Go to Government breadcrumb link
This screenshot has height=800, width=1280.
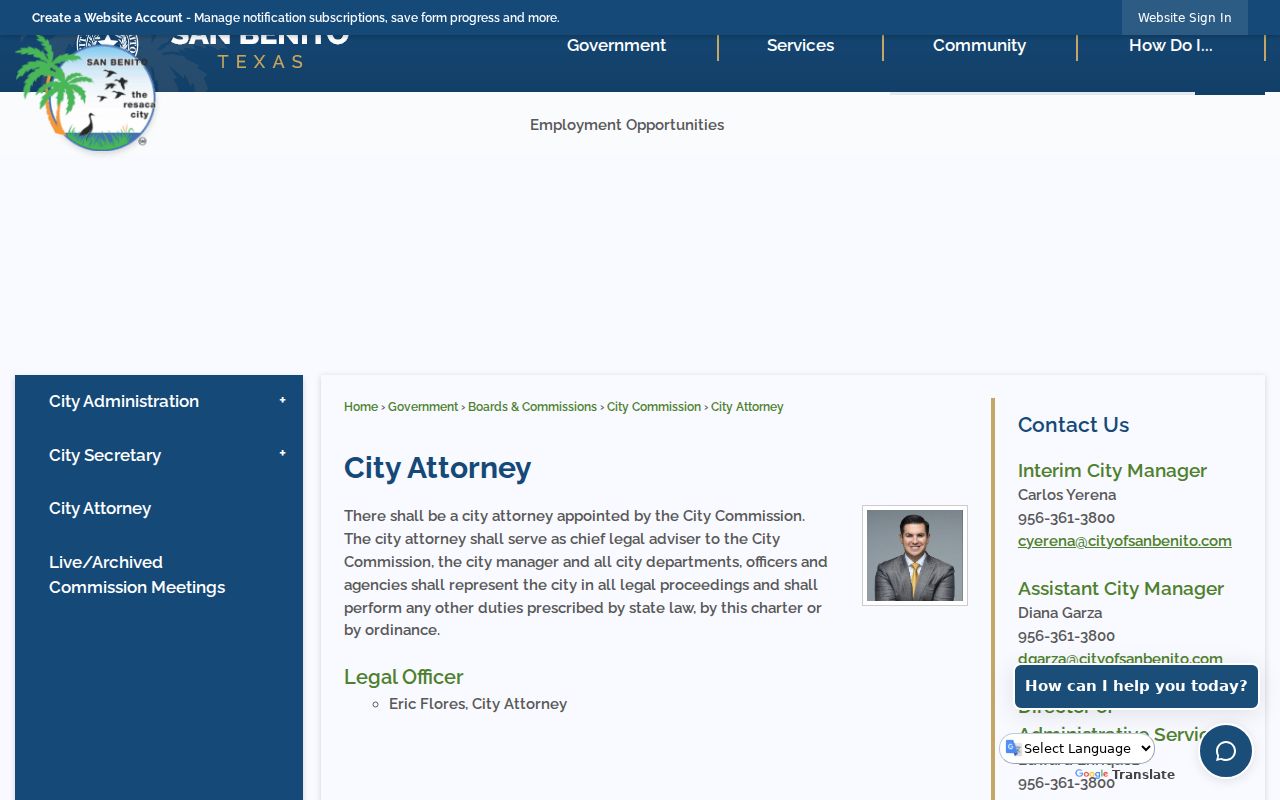click(x=423, y=407)
